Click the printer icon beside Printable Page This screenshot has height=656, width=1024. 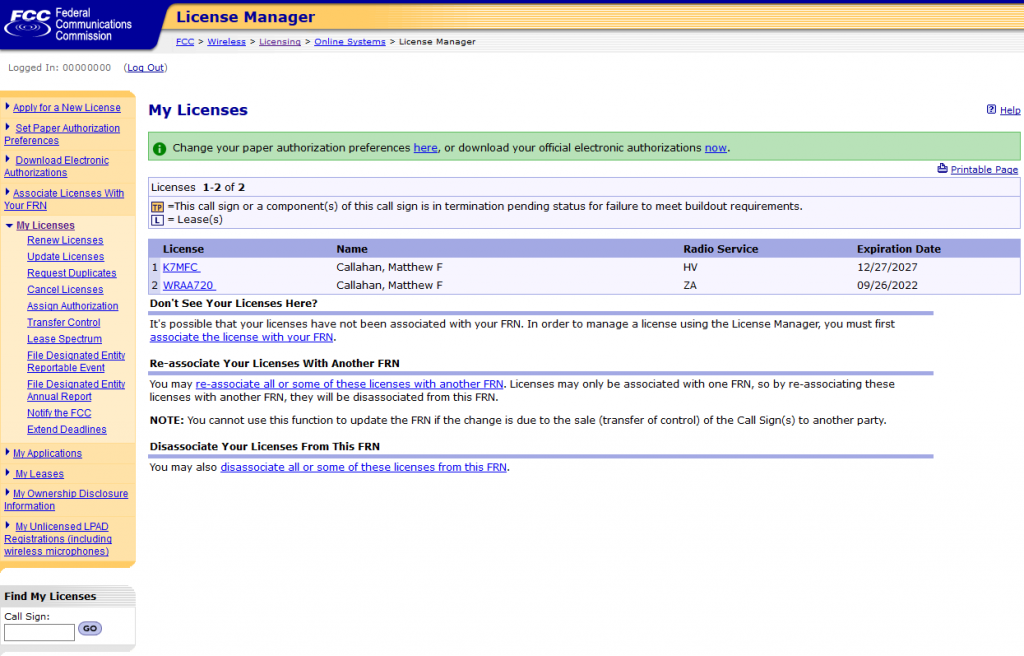[x=941, y=169]
